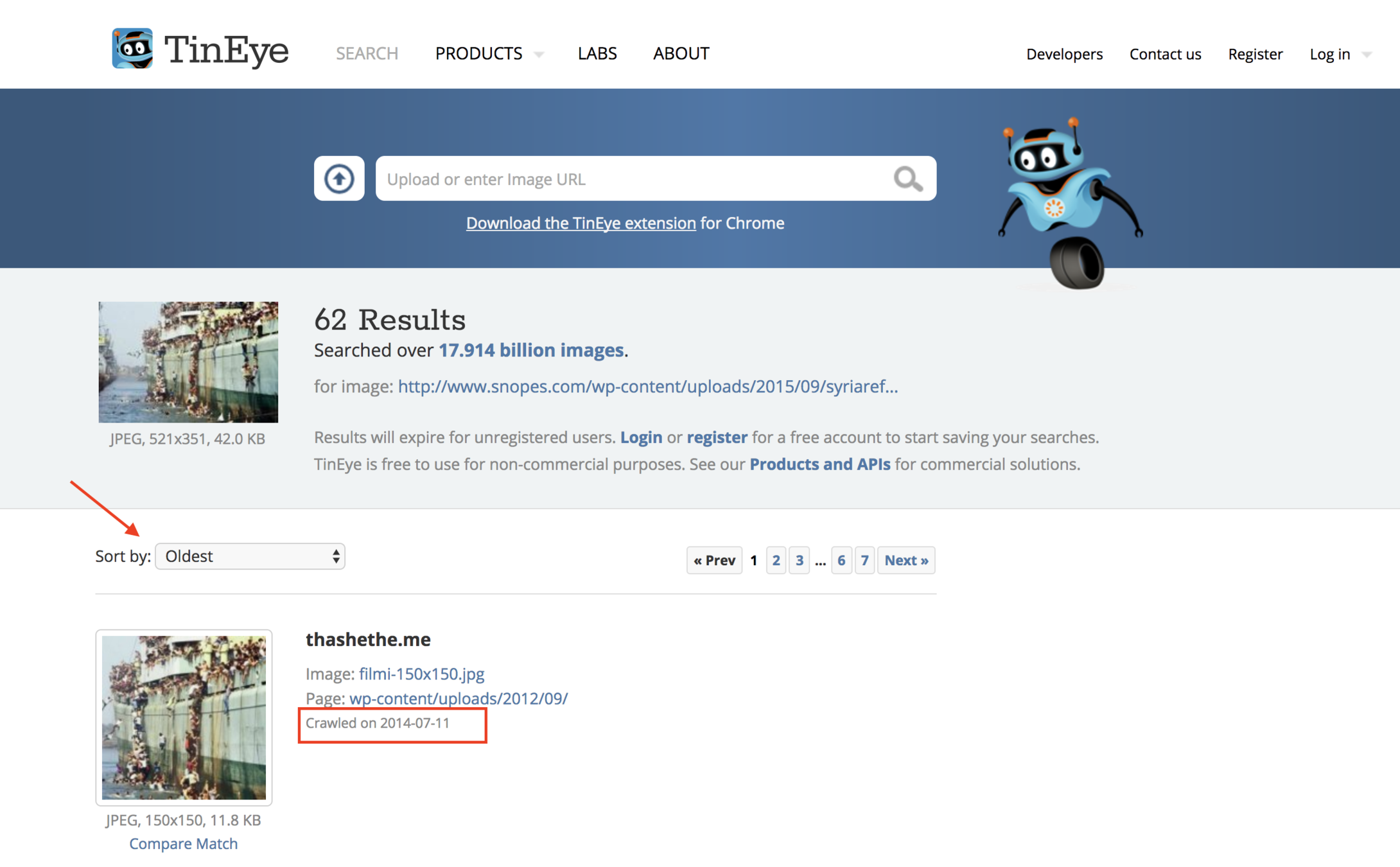Jump to results page 7
This screenshot has height=867, width=1400.
[864, 560]
